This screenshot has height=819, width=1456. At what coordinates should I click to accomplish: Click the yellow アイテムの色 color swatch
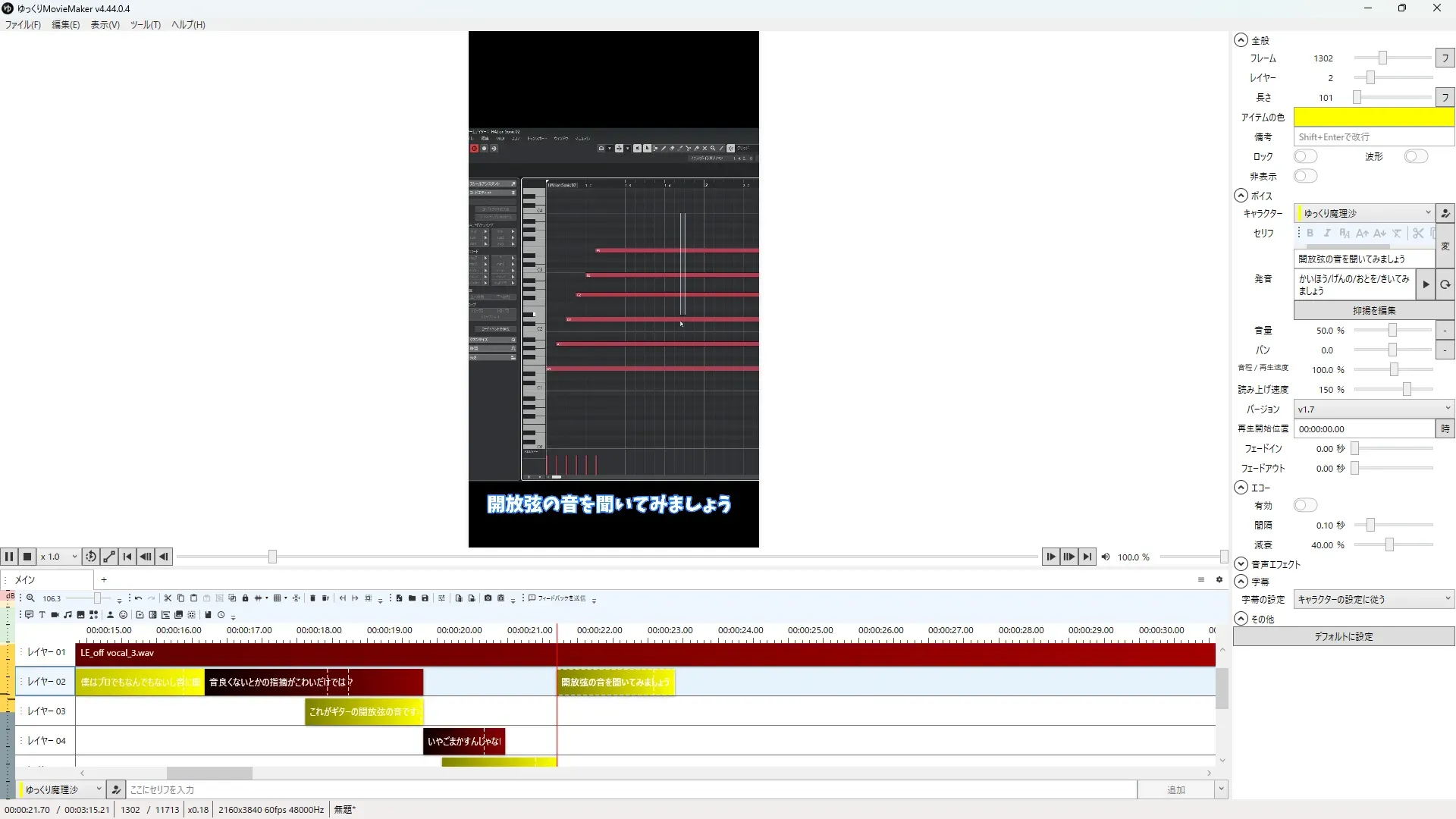point(1373,117)
